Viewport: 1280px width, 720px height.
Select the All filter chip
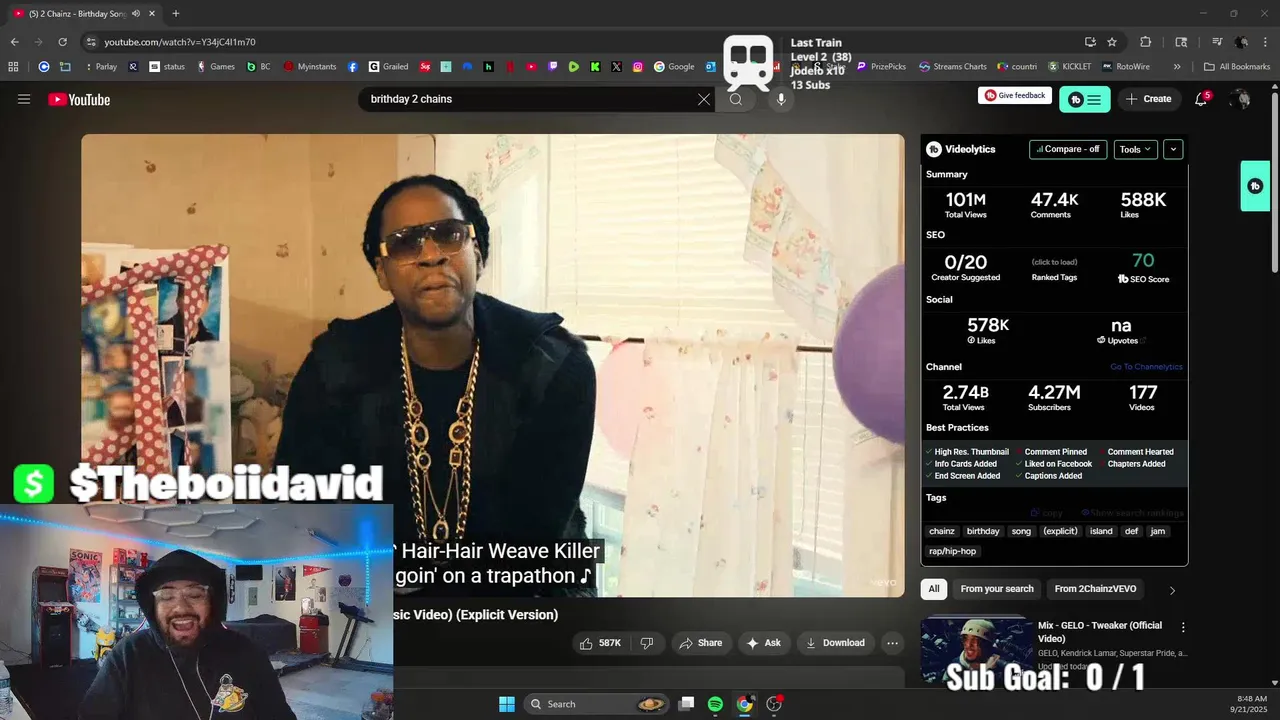point(934,589)
